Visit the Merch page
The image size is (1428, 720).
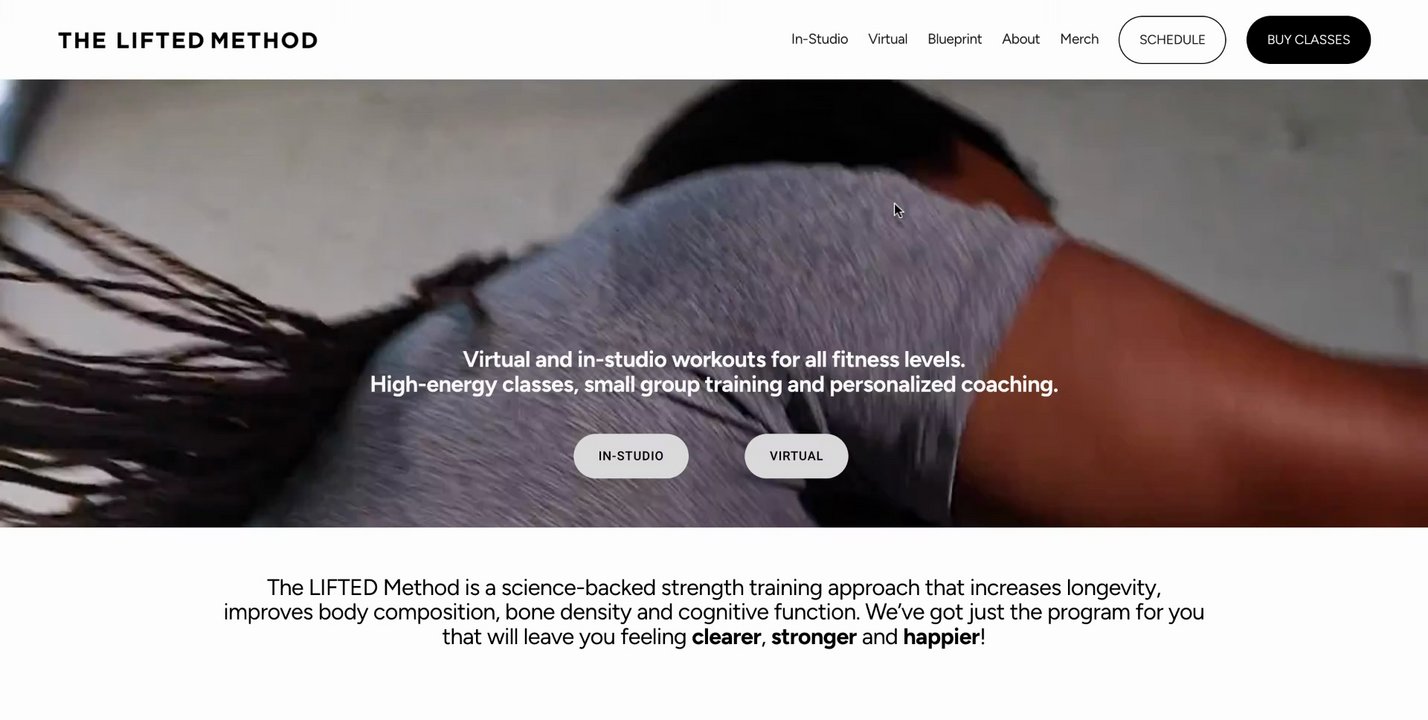pyautogui.click(x=1079, y=39)
